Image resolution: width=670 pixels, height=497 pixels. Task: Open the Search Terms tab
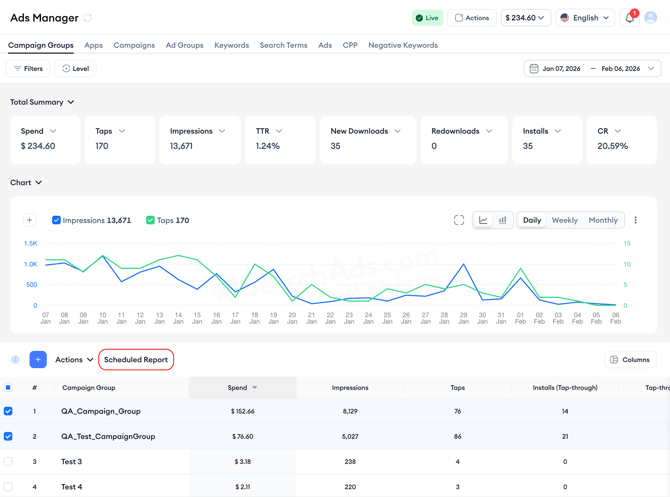(283, 45)
